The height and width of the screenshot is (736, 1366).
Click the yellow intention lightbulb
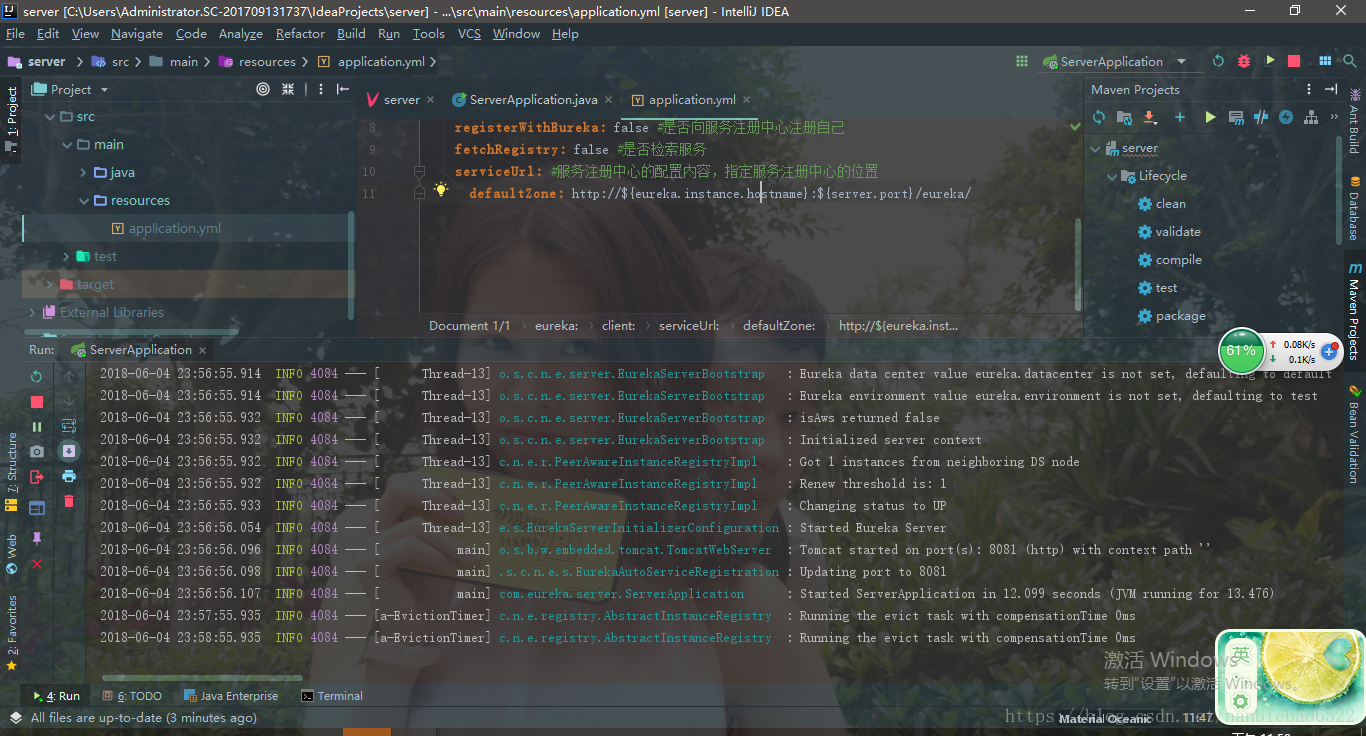441,190
